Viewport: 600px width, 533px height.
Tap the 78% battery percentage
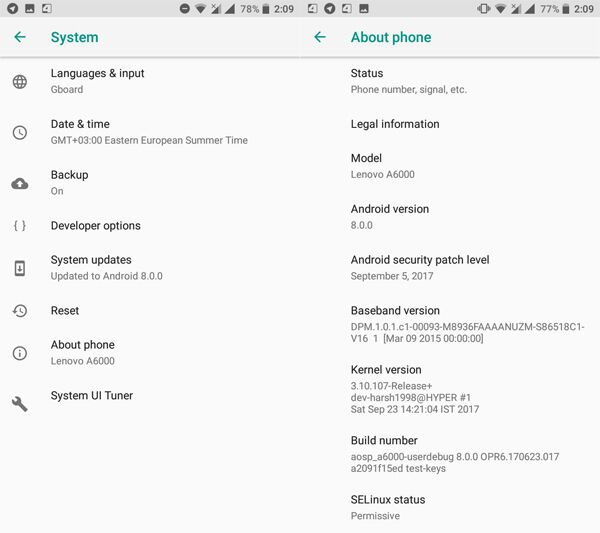pyautogui.click(x=250, y=9)
